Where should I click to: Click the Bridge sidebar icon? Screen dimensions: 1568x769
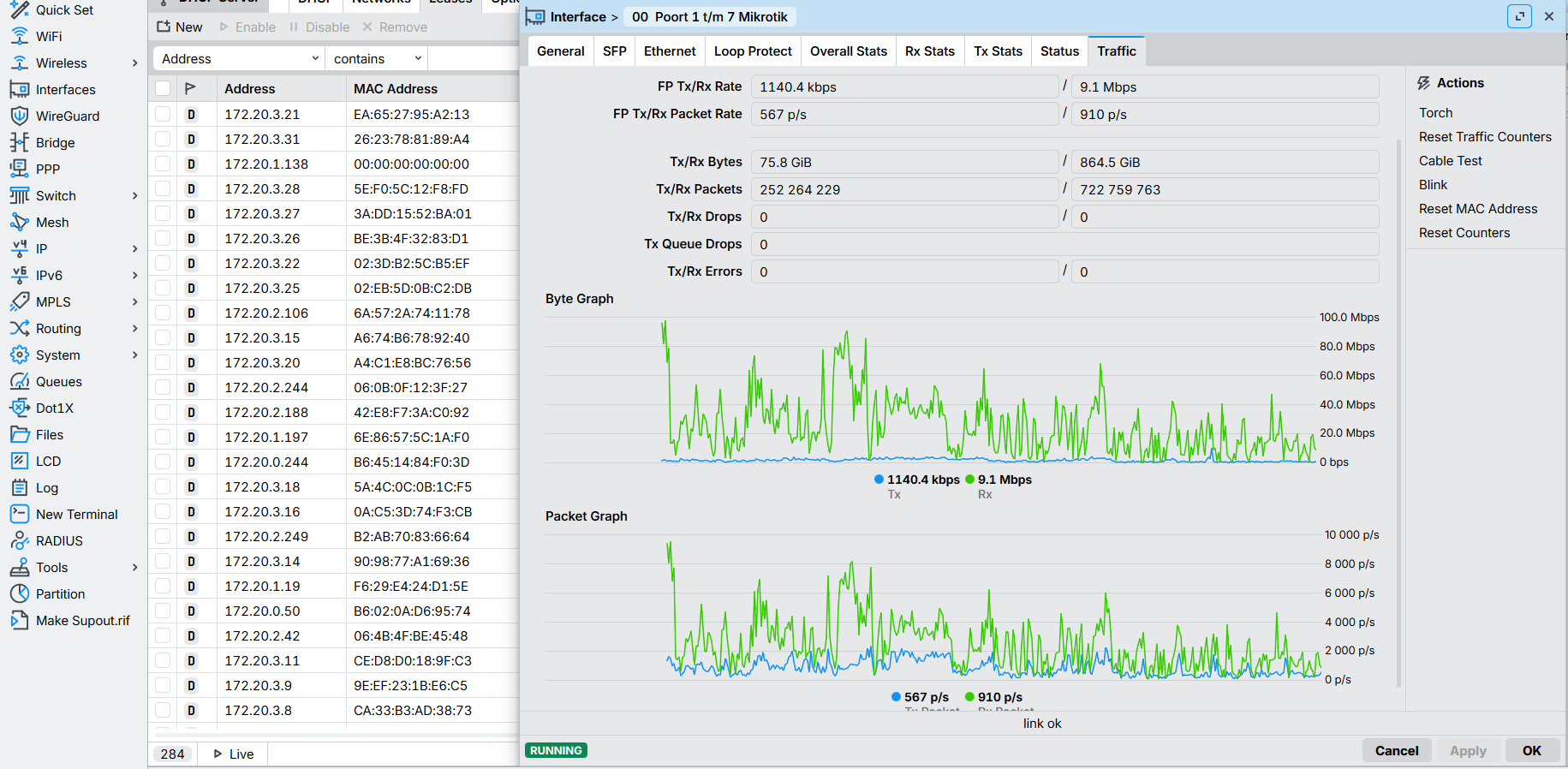point(20,142)
